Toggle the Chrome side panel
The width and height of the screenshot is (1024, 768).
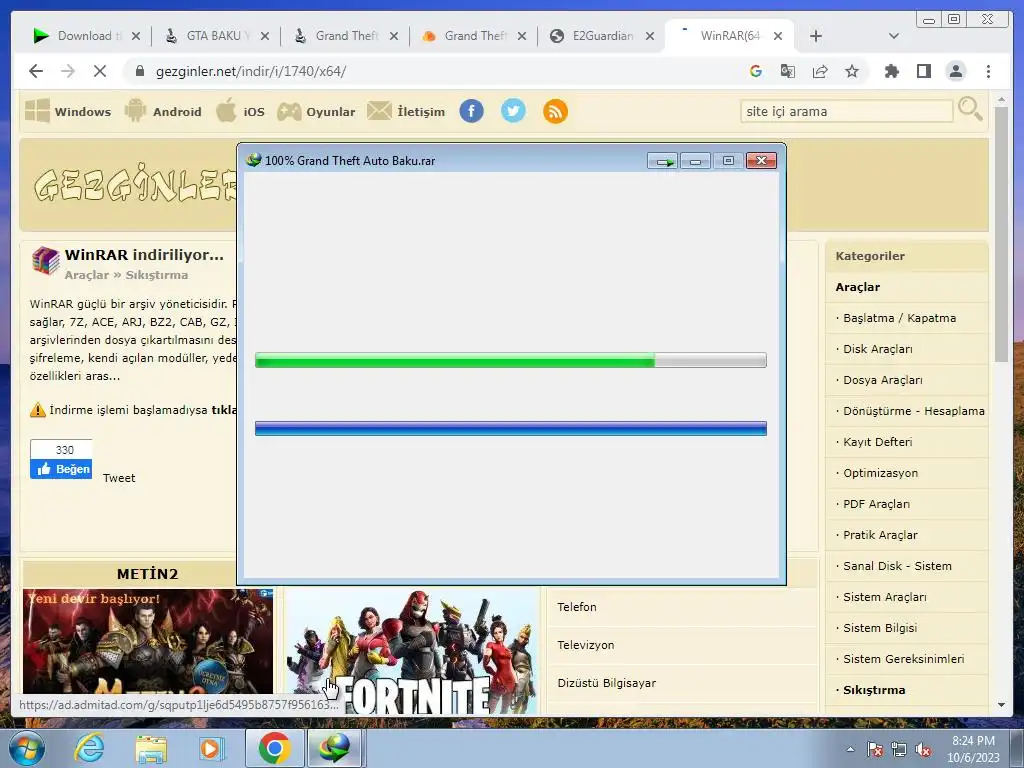pos(923,71)
